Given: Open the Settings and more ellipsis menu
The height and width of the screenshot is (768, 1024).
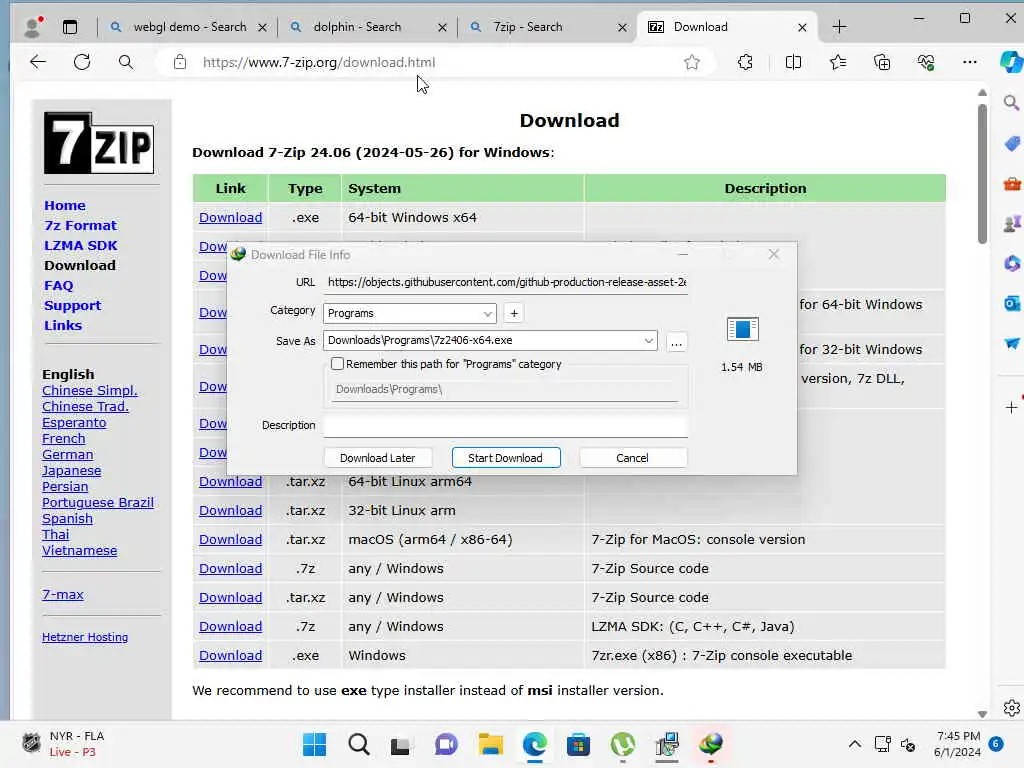Looking at the screenshot, I should point(969,62).
